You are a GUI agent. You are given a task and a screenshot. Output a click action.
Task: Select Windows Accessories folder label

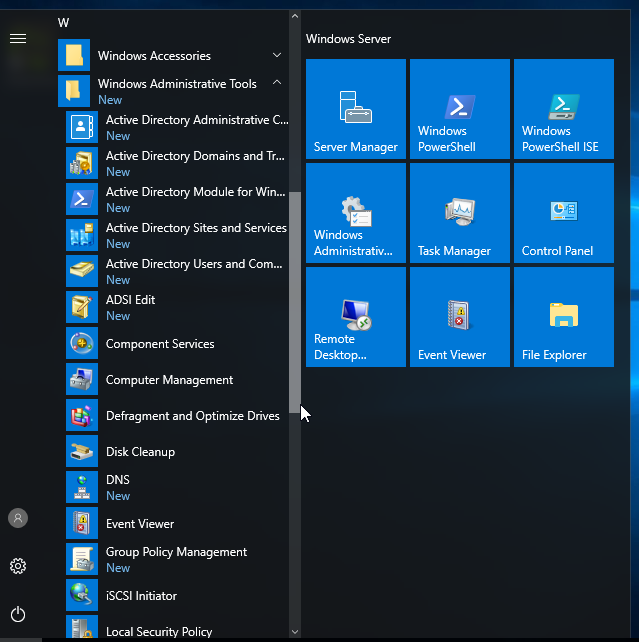point(154,56)
